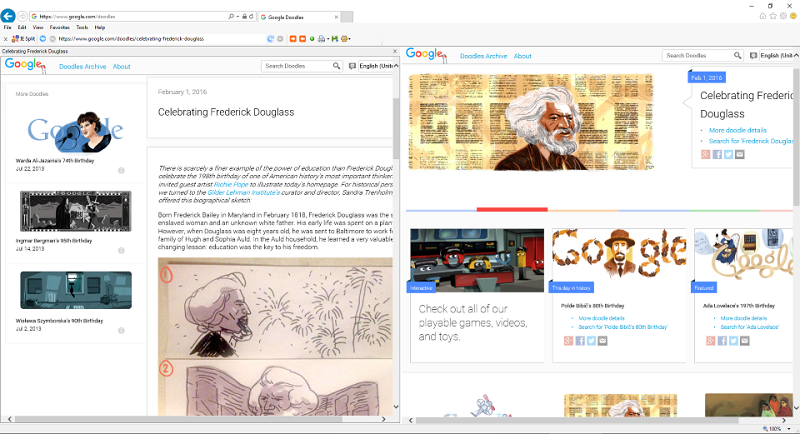Viewport: 800px width, 434px height.
Task: Click info icon for Warda Al-Jazairia's 74th Birthday
Action: (x=121, y=170)
